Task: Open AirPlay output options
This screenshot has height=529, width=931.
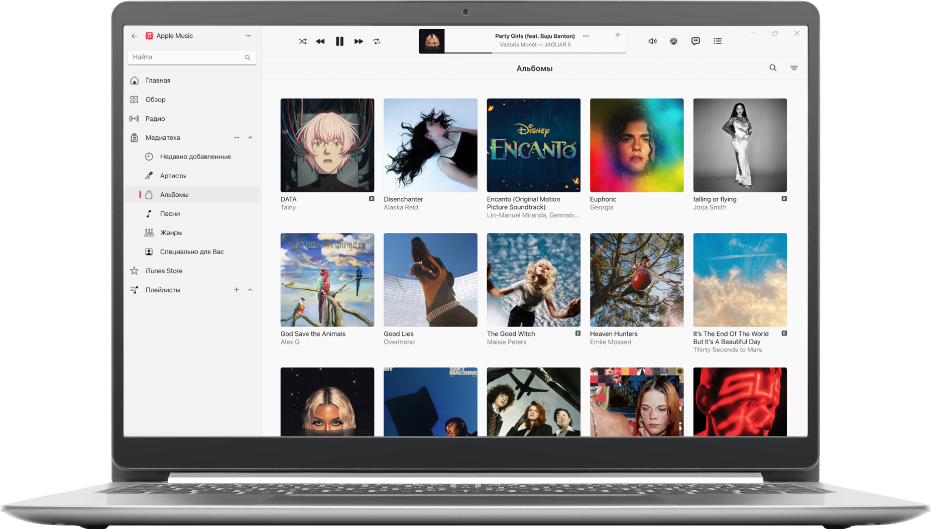Action: point(674,41)
